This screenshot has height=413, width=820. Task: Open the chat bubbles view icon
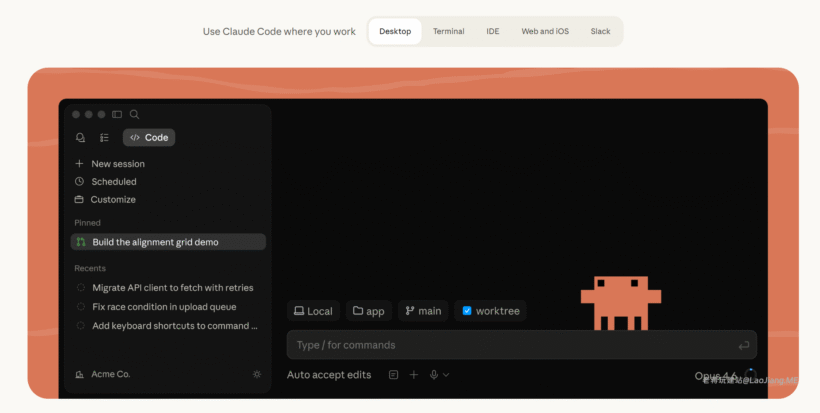point(80,137)
